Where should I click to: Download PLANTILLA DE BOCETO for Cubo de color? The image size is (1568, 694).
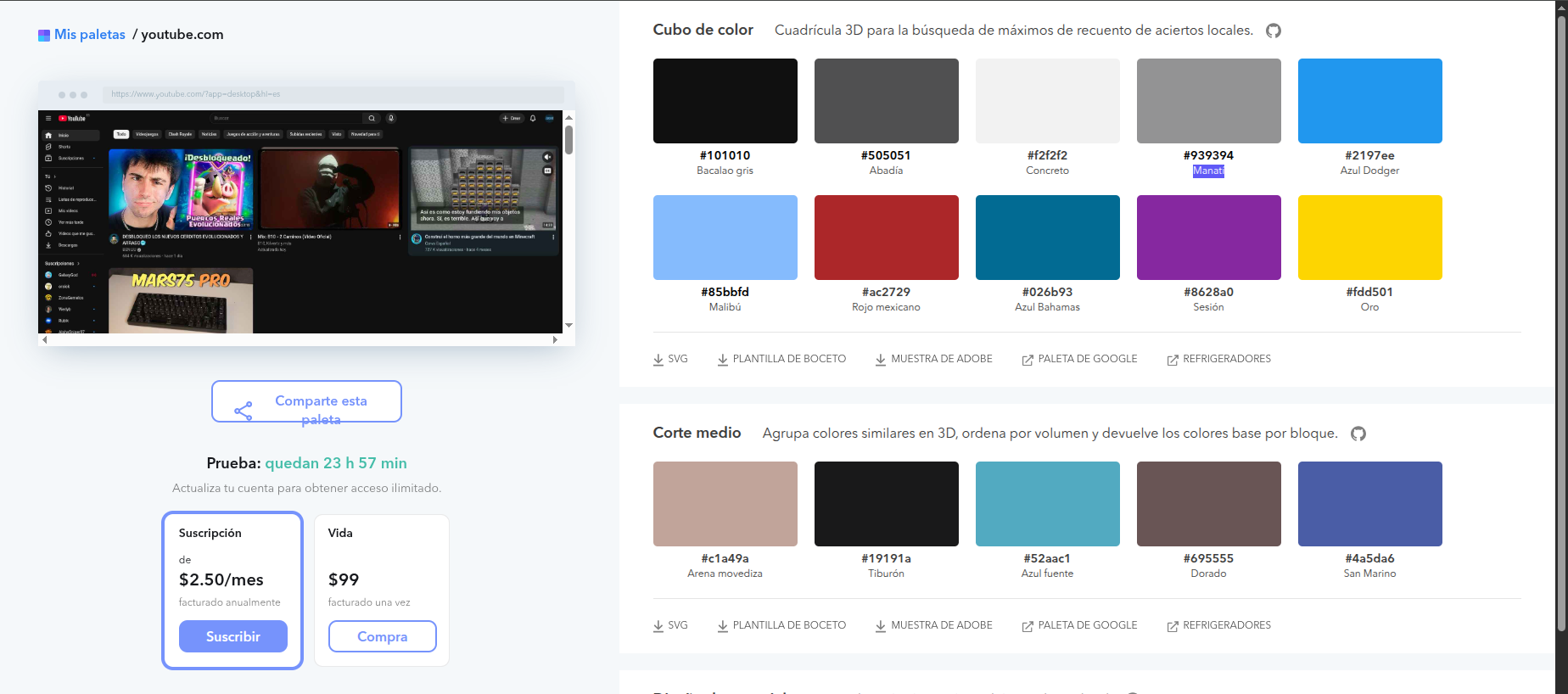point(781,359)
